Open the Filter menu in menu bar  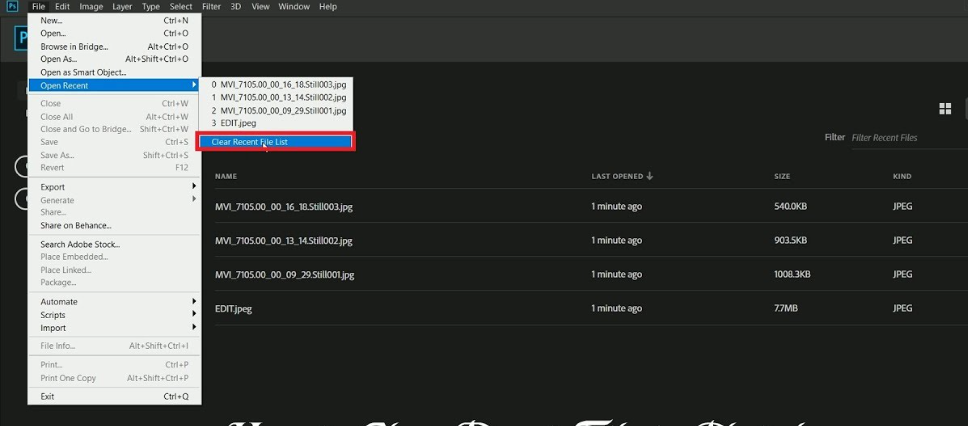coord(211,6)
